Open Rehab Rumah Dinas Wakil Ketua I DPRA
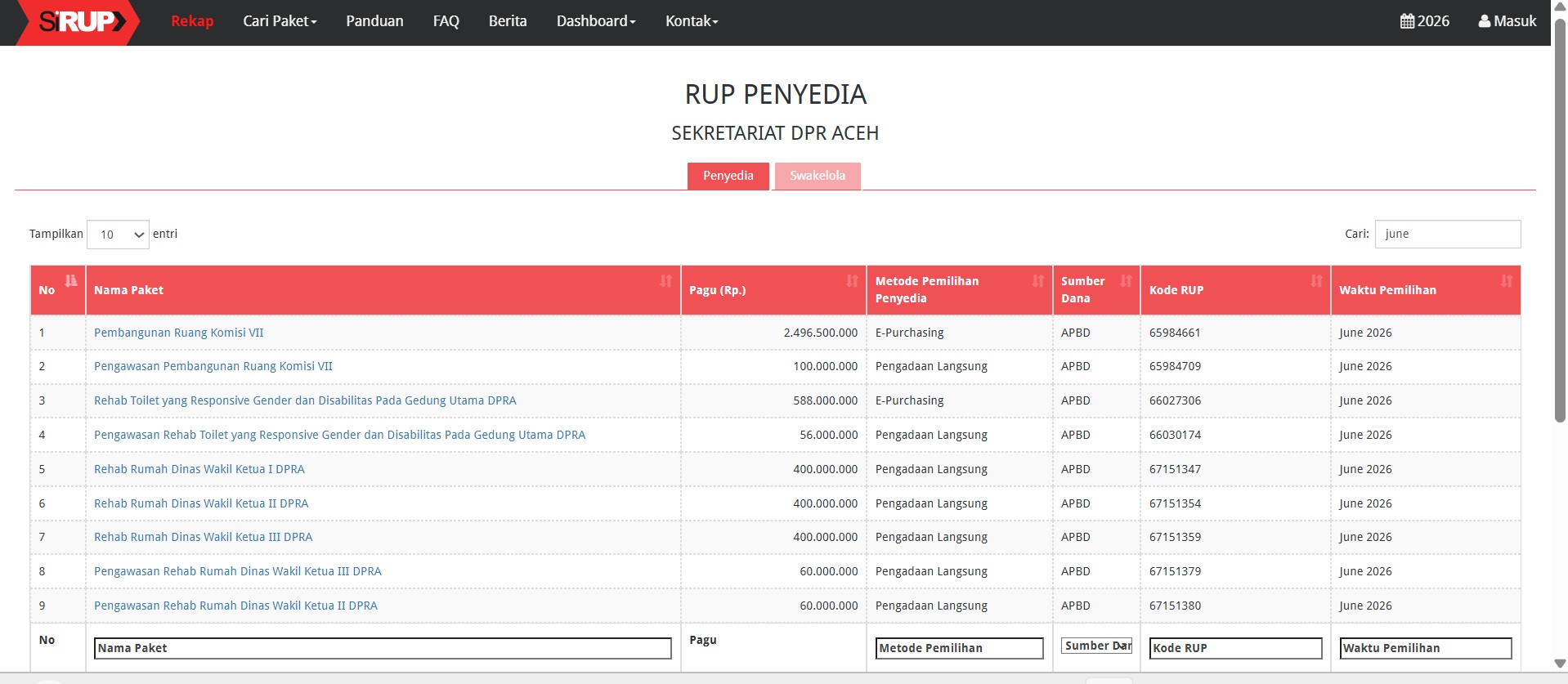Screen dimensions: 1568x684 [x=199, y=469]
